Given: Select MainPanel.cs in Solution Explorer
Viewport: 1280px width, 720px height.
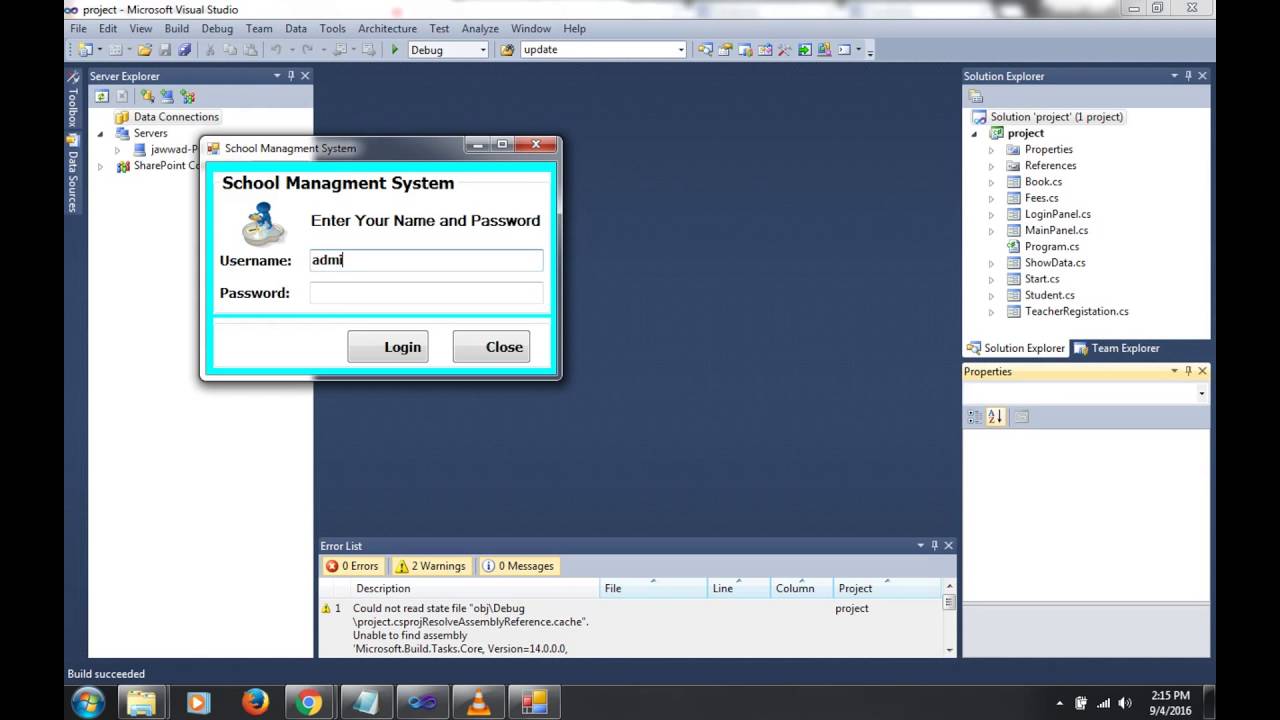Looking at the screenshot, I should tap(1056, 230).
